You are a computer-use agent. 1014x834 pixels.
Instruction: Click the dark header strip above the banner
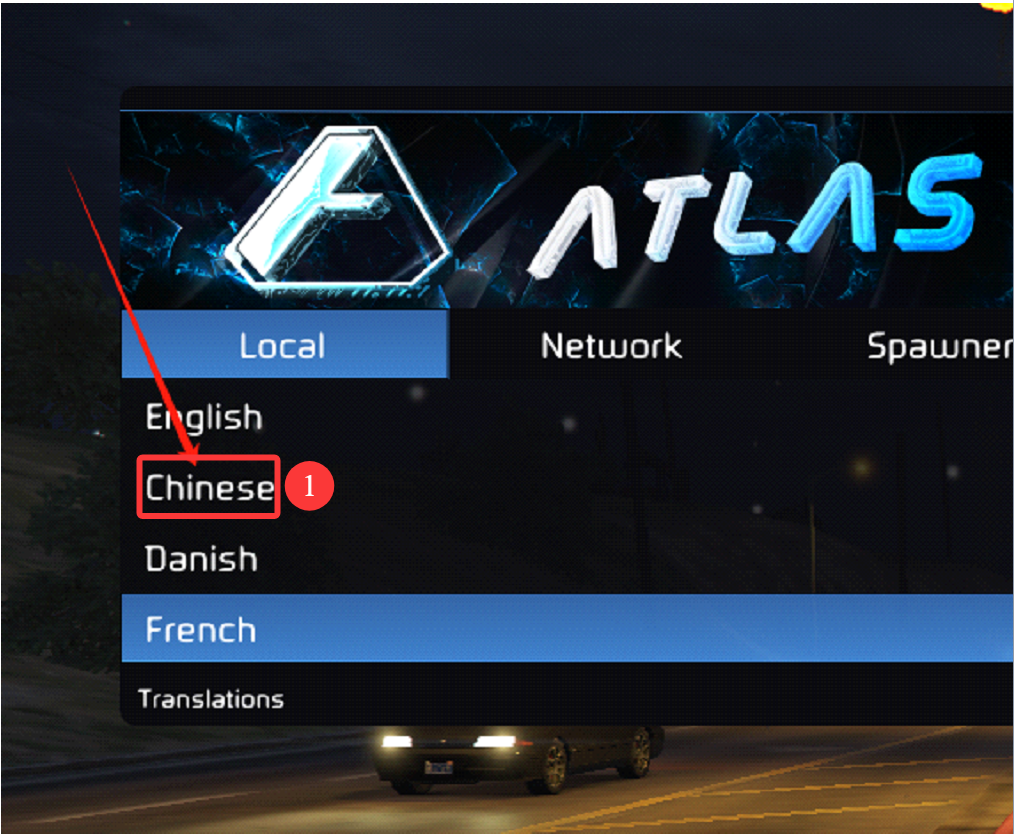(x=567, y=99)
